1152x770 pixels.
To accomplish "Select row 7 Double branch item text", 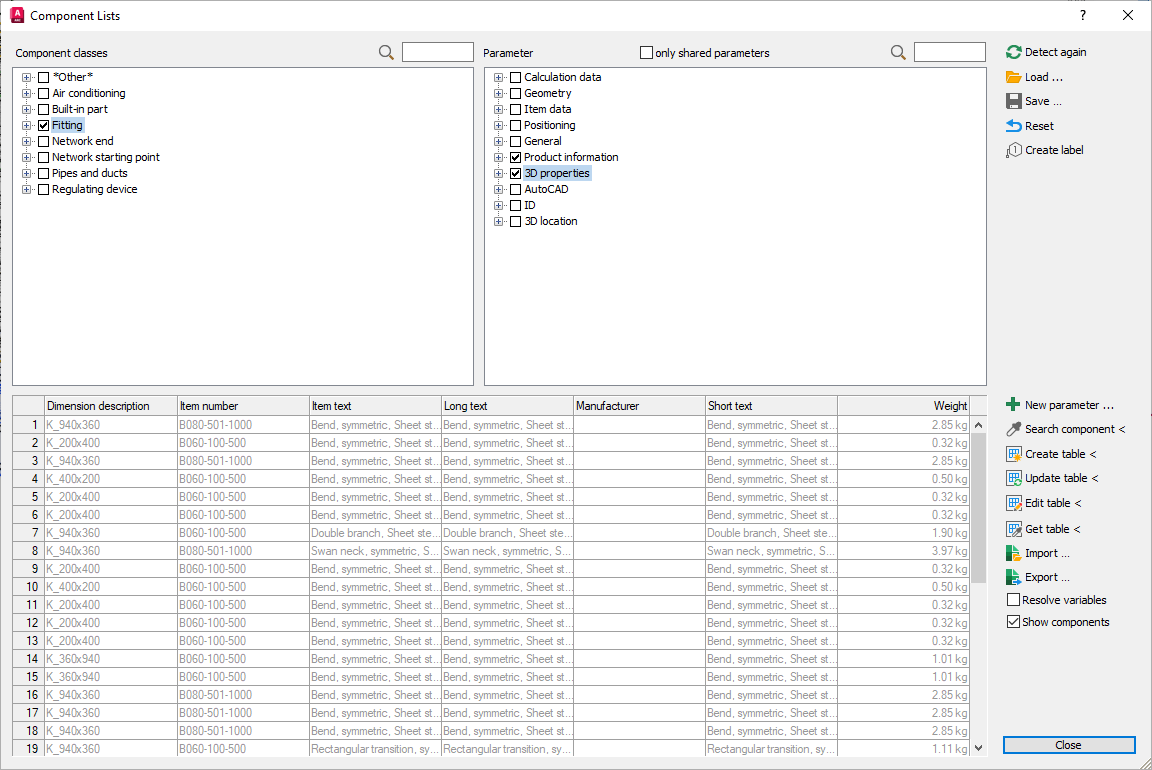I will tap(375, 533).
